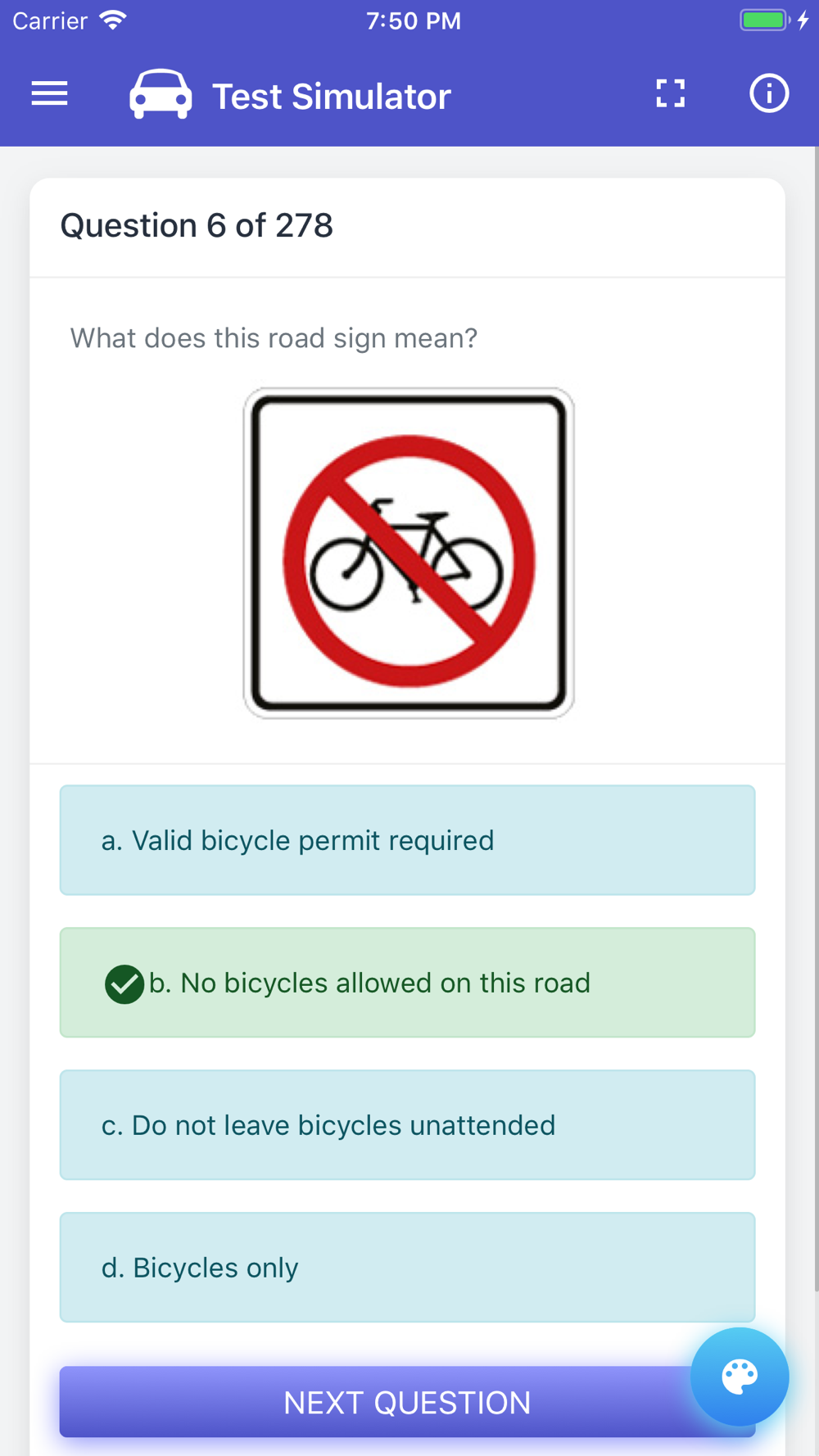
Task: Open the color palette theme button
Action: pyautogui.click(x=740, y=1377)
